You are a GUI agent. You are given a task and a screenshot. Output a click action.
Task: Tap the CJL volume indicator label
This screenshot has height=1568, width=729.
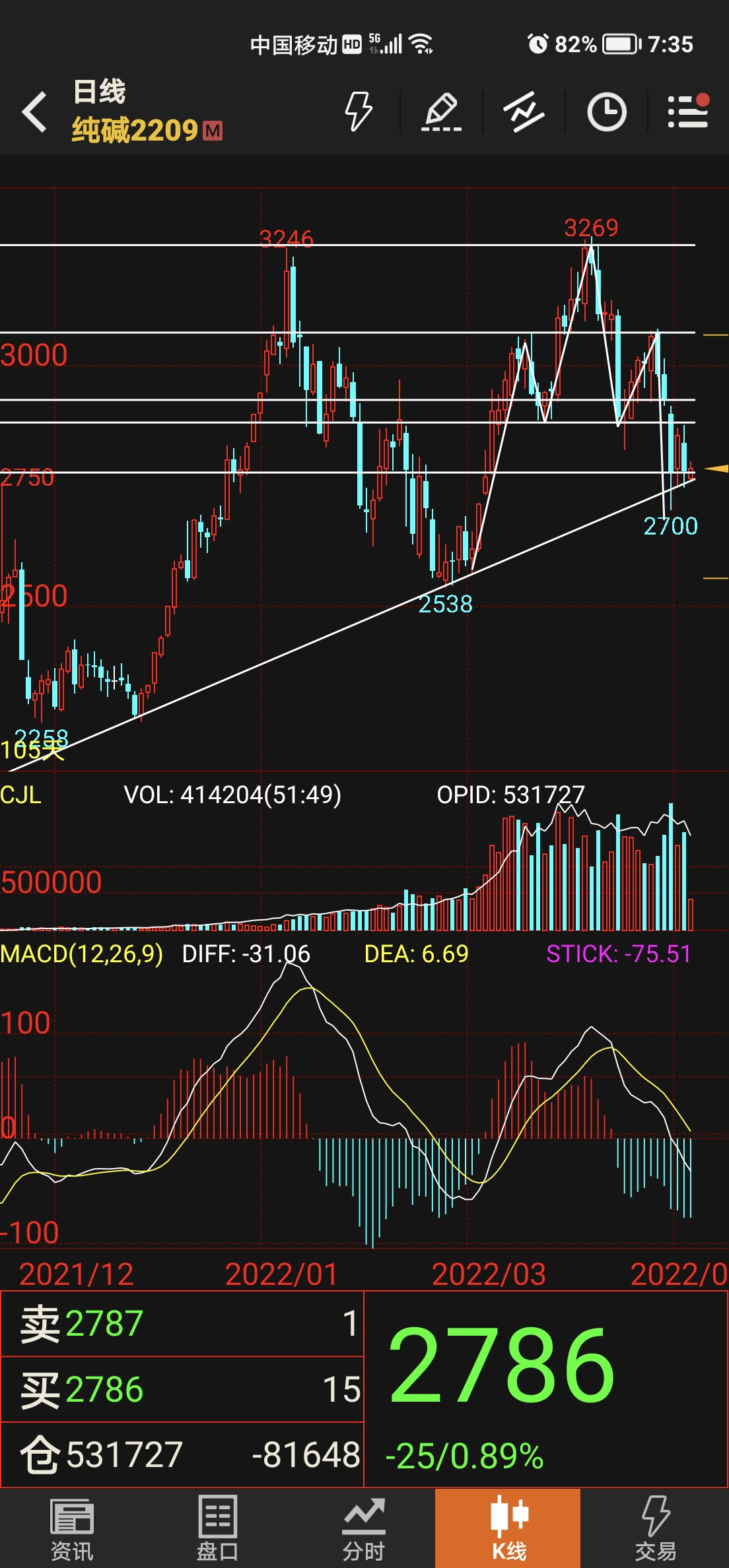(20, 794)
